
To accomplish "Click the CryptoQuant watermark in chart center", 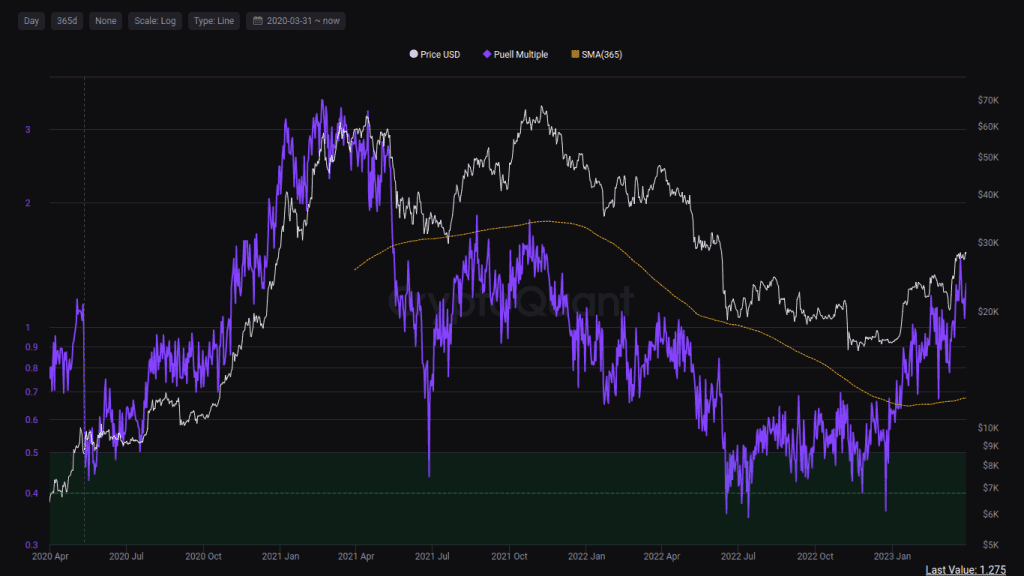I will tap(510, 300).
